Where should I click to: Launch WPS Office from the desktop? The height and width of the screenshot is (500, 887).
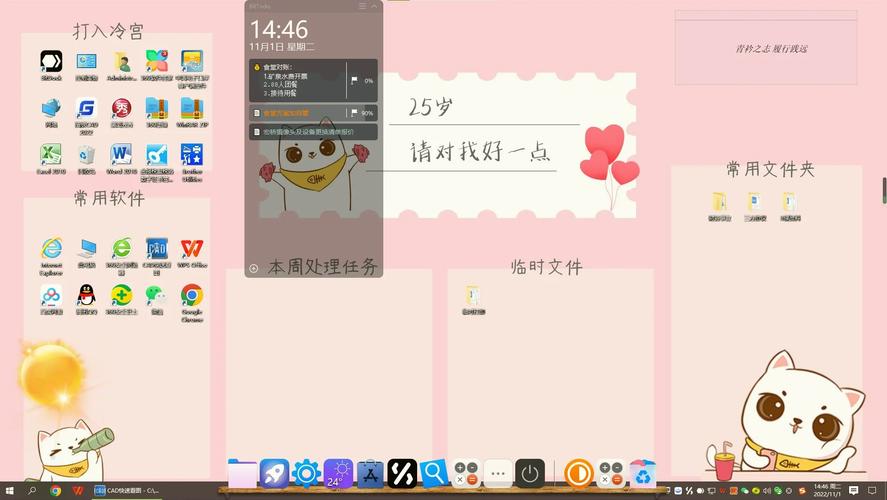click(x=191, y=249)
